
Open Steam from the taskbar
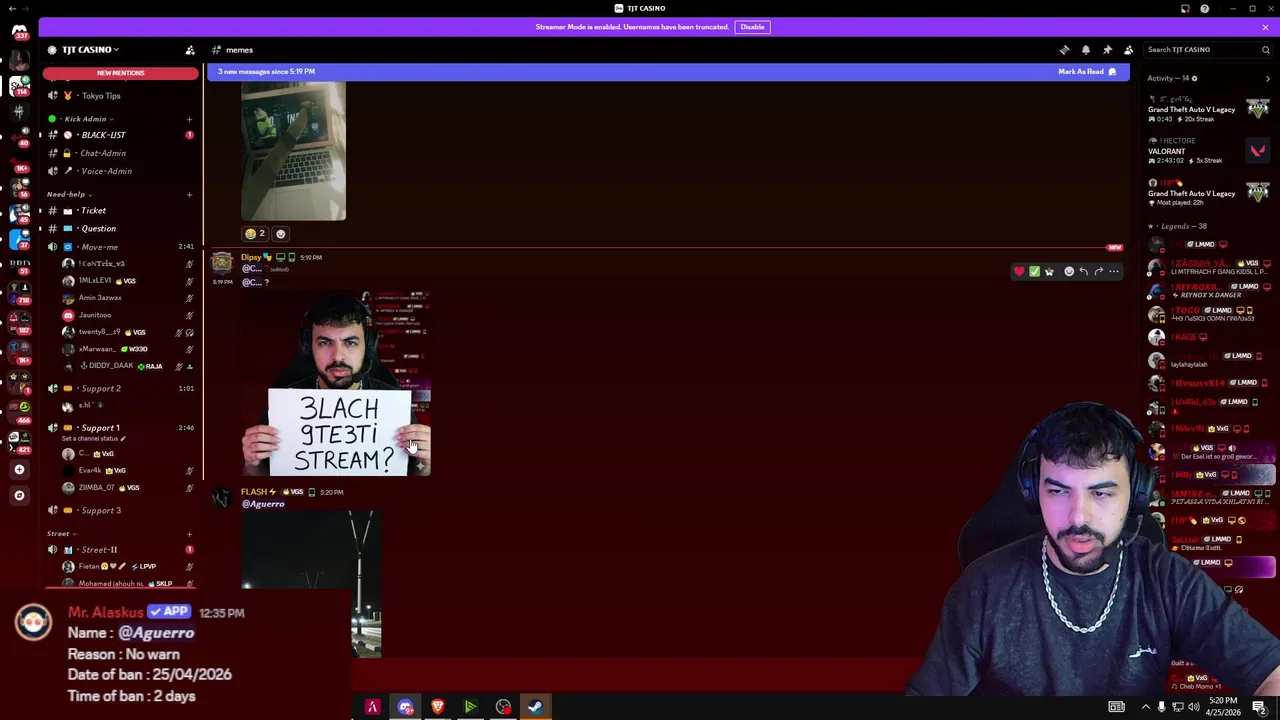point(535,707)
